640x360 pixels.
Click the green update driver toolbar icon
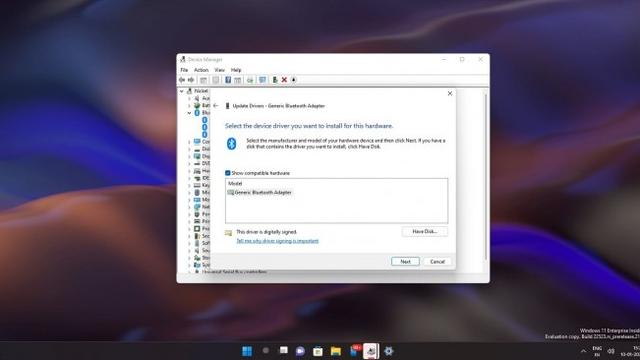coord(275,80)
